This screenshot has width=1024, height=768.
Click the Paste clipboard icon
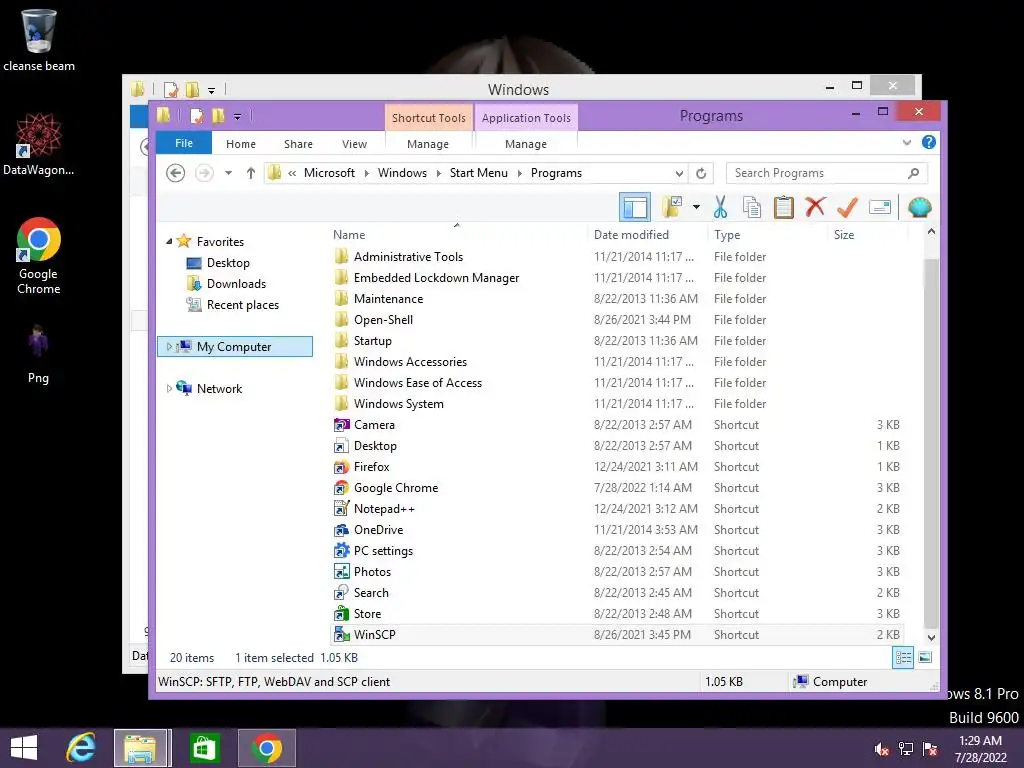tap(784, 208)
